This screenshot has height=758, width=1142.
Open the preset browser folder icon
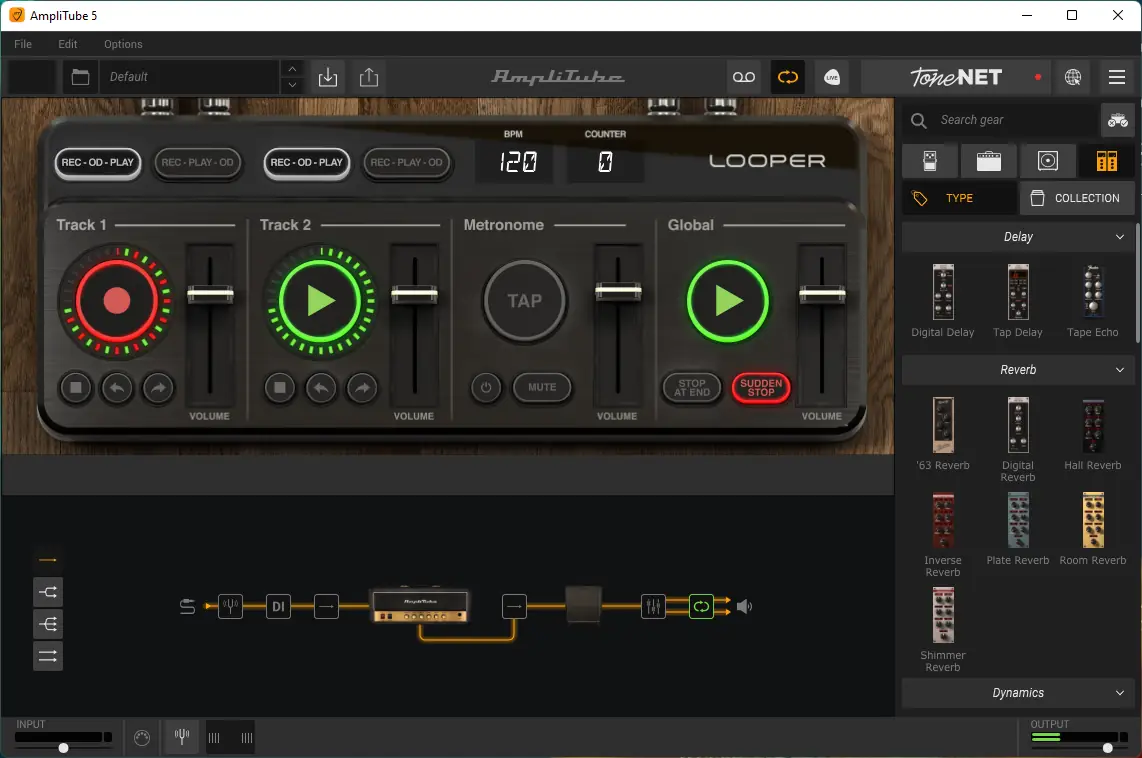coord(80,77)
